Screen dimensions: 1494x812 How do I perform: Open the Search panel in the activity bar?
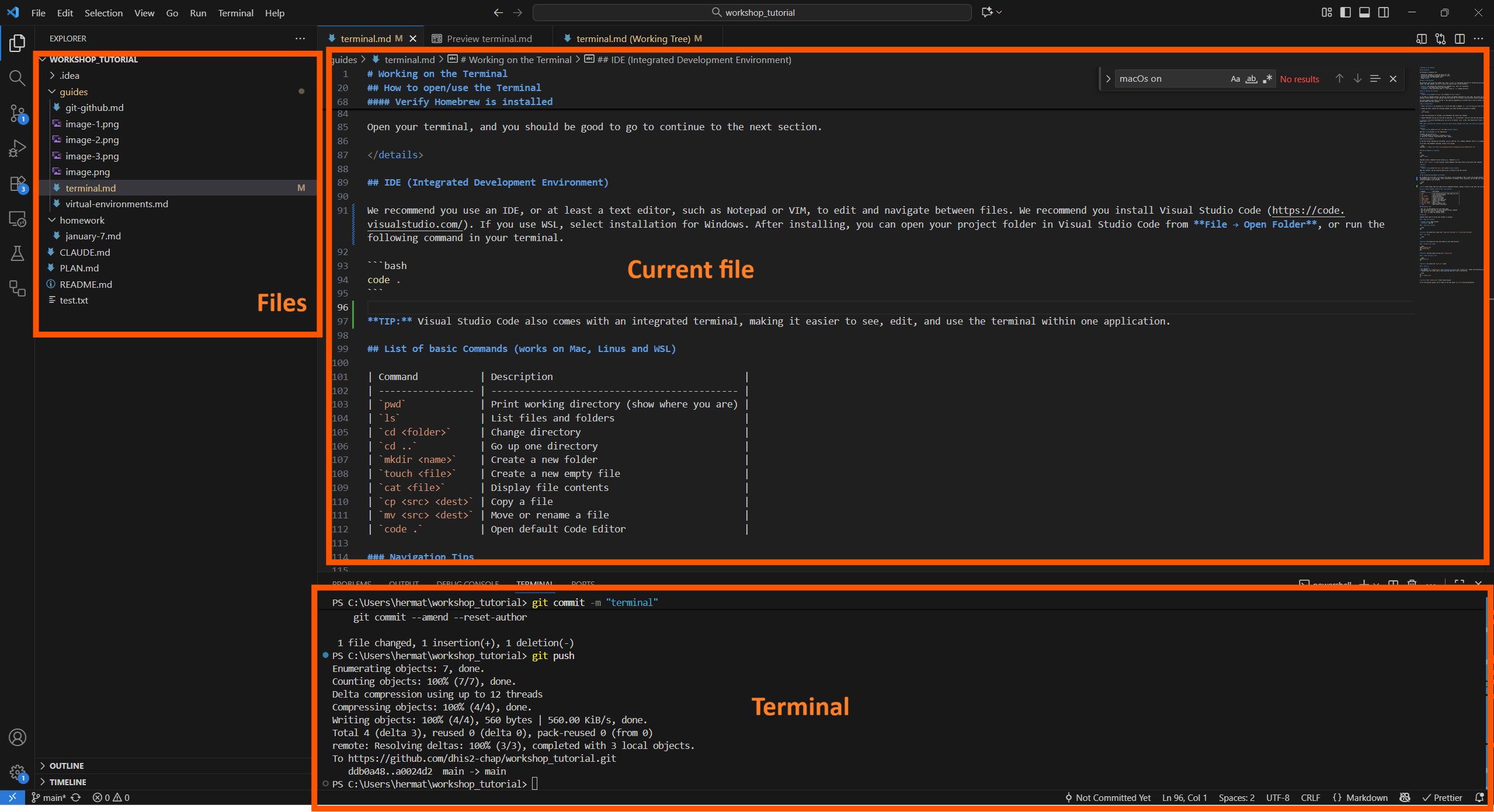17,78
